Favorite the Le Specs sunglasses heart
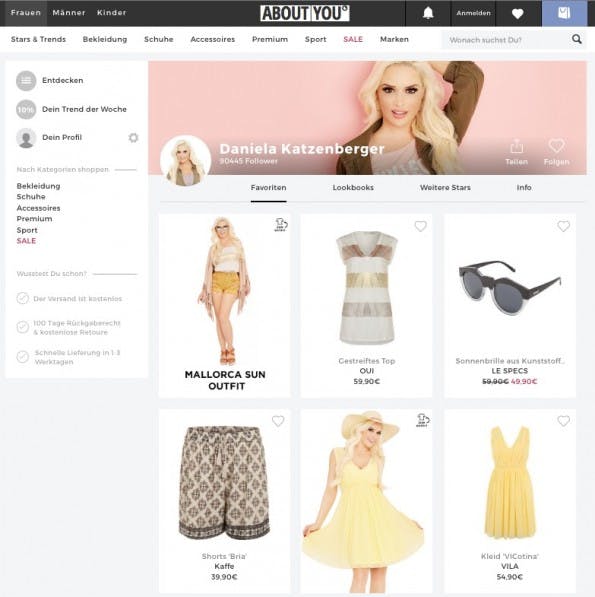 coord(563,226)
